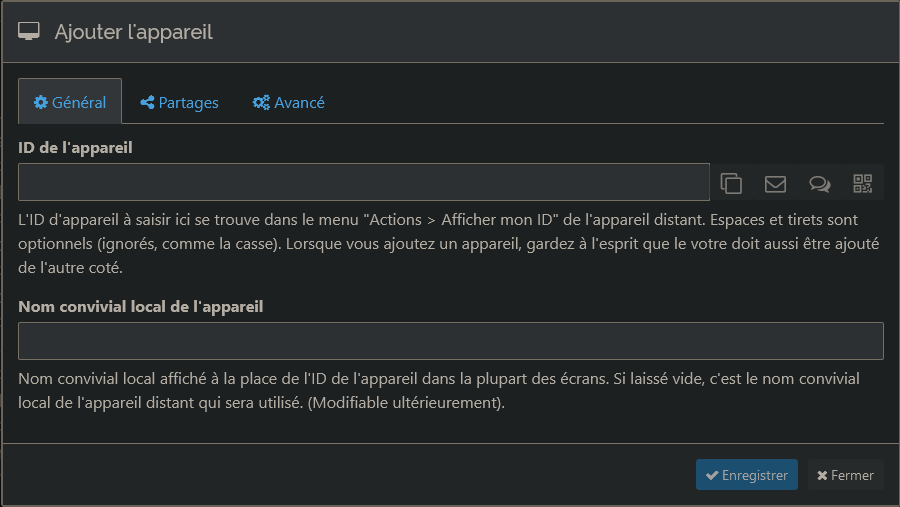Screen dimensions: 900x507
Task: Click the checkmark icon on Enregistrer
Action: 711,475
